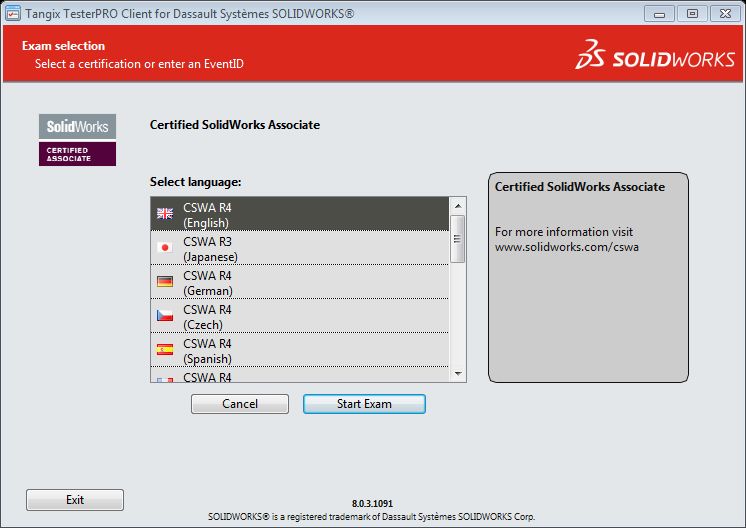
Task: Click the UK flag icon
Action: (165, 214)
